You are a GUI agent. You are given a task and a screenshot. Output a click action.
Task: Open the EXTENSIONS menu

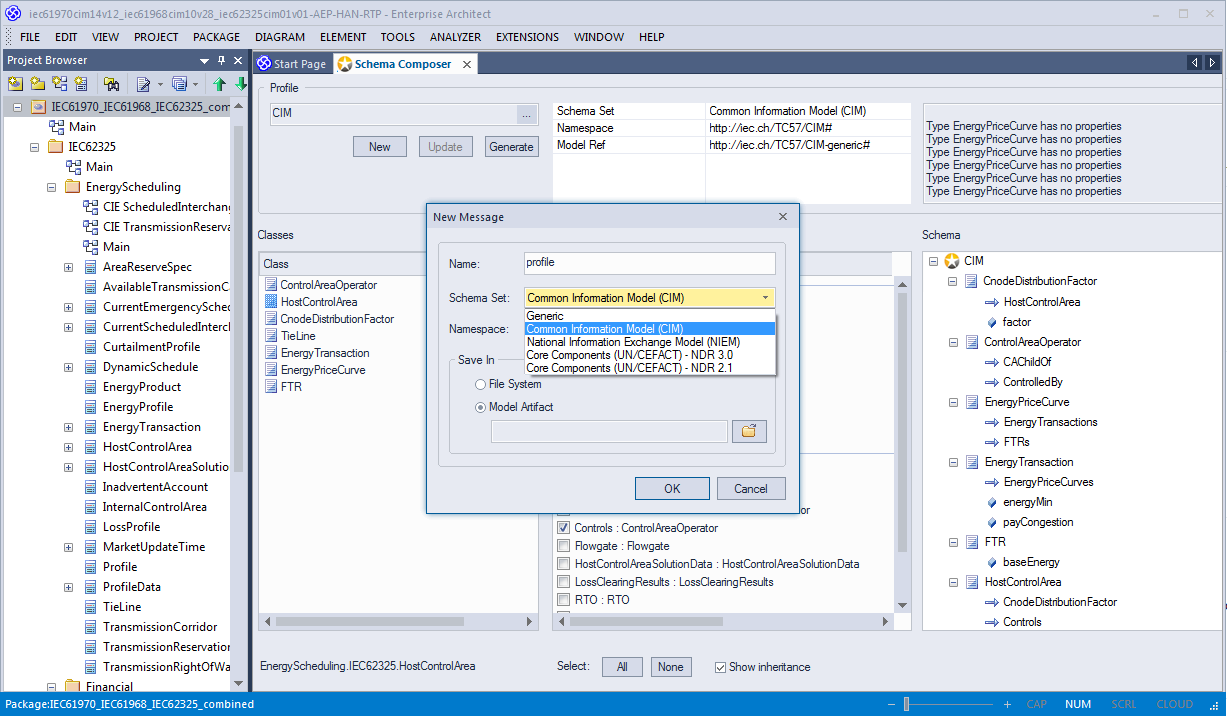point(528,37)
